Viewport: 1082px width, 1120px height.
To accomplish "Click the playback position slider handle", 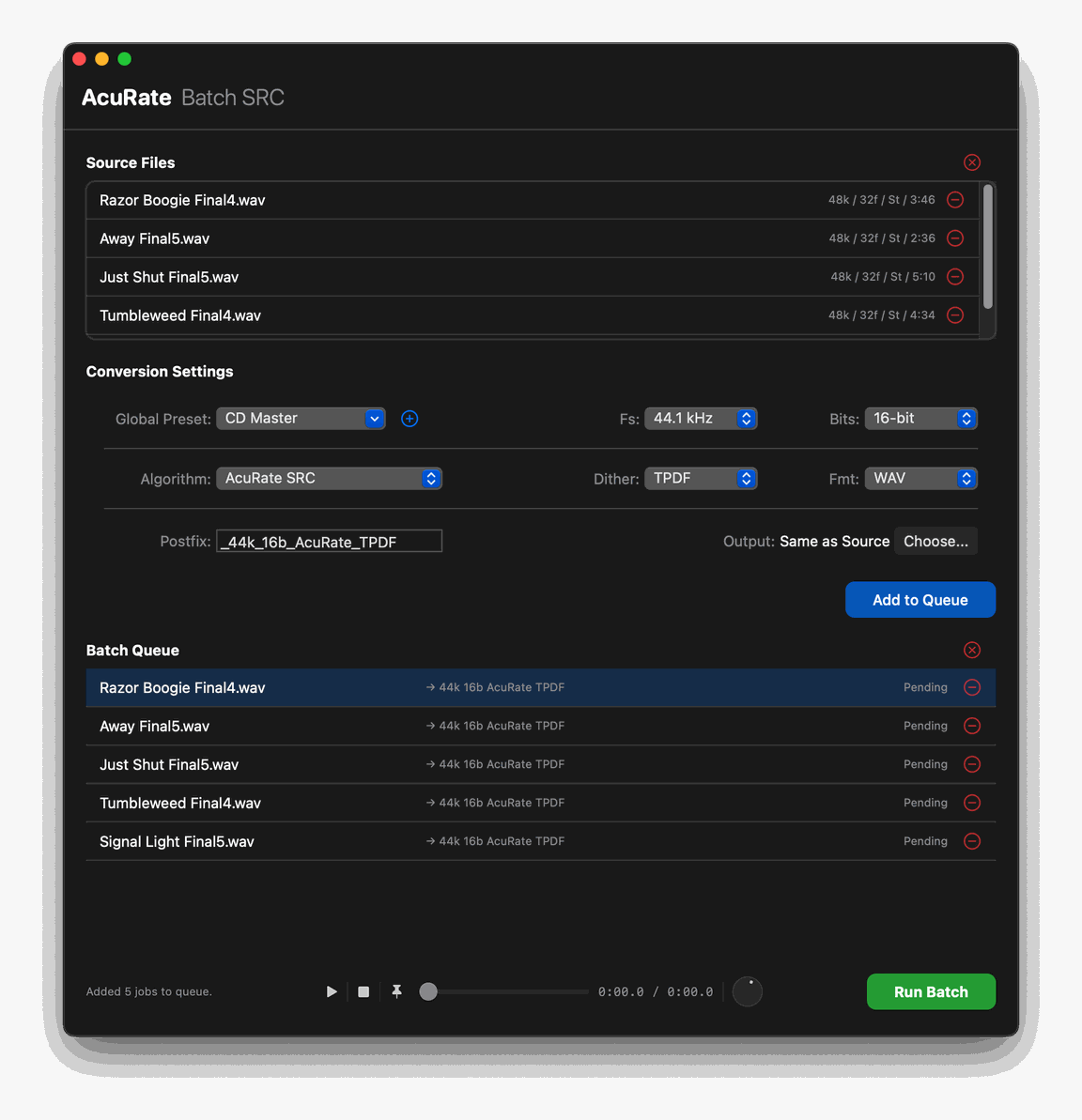I will 428,991.
